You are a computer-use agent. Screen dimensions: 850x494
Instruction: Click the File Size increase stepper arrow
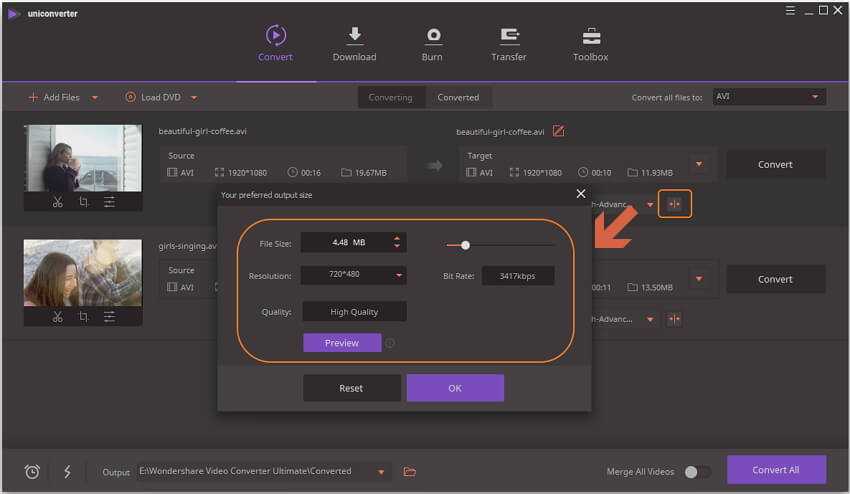point(398,238)
